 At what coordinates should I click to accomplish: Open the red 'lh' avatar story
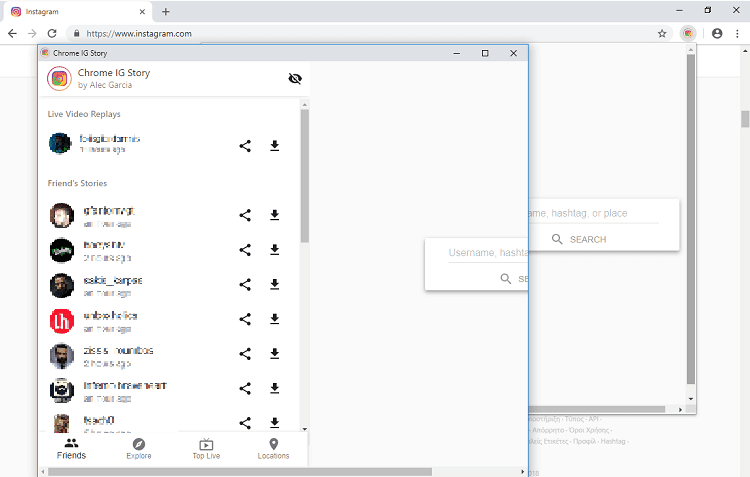(62, 321)
